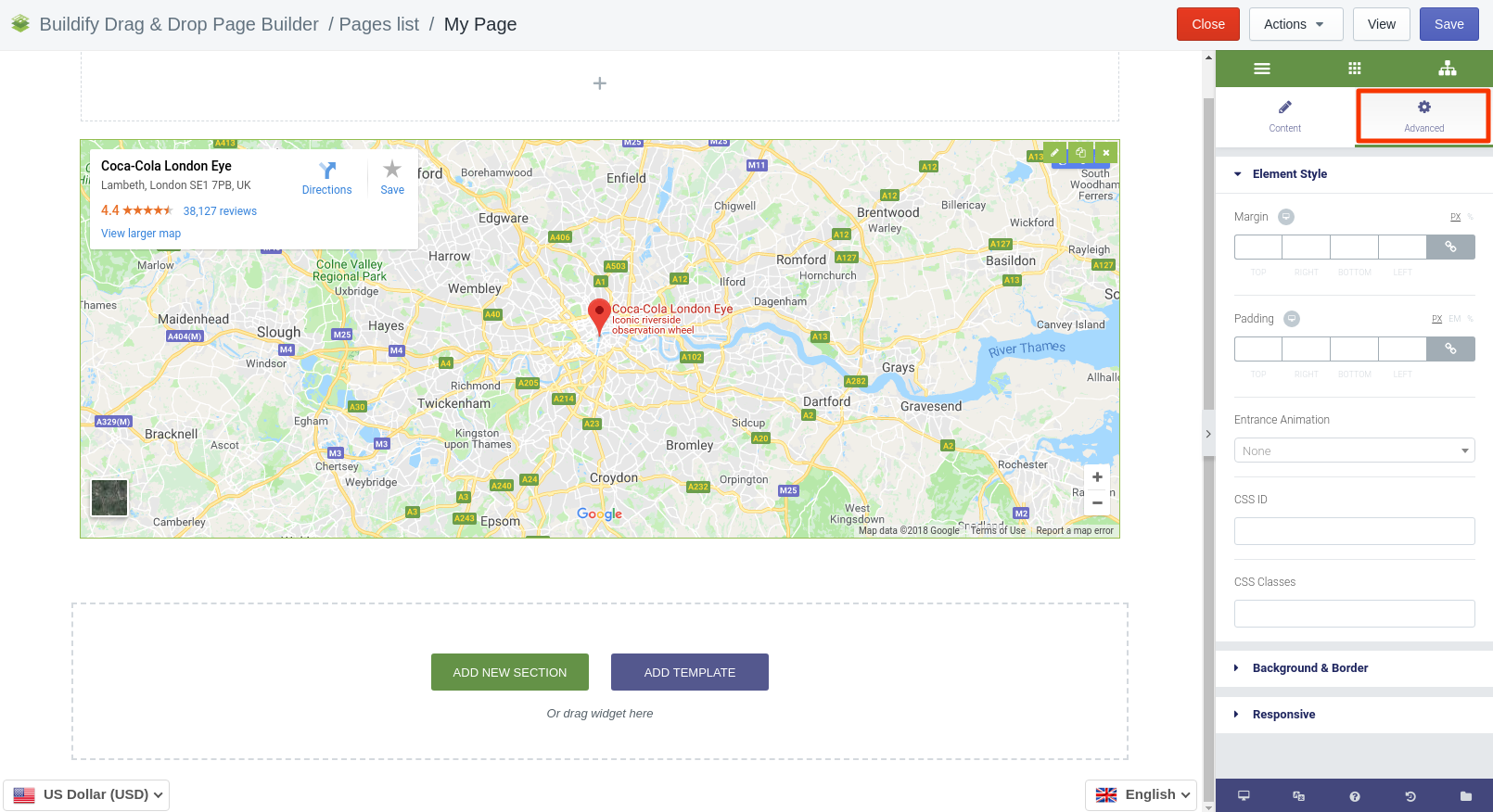This screenshot has width=1493, height=812.
Task: Open the Entrance Animation dropdown
Action: (1354, 450)
